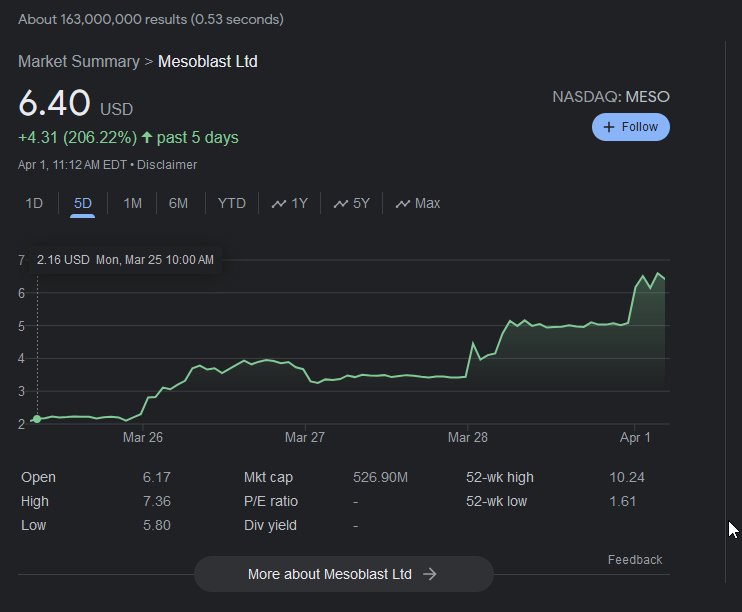Click the Market Summary breadcrumb link
The height and width of the screenshot is (612, 742).
79,62
